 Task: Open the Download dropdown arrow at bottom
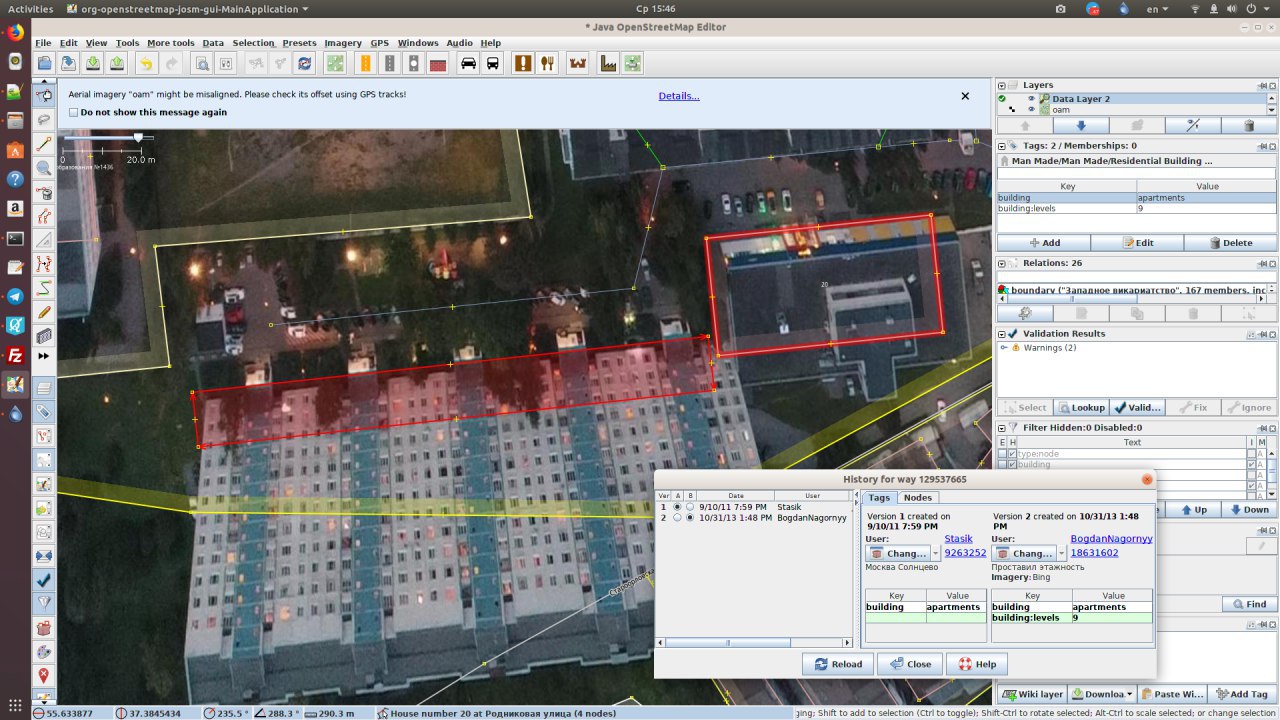pos(1129,694)
